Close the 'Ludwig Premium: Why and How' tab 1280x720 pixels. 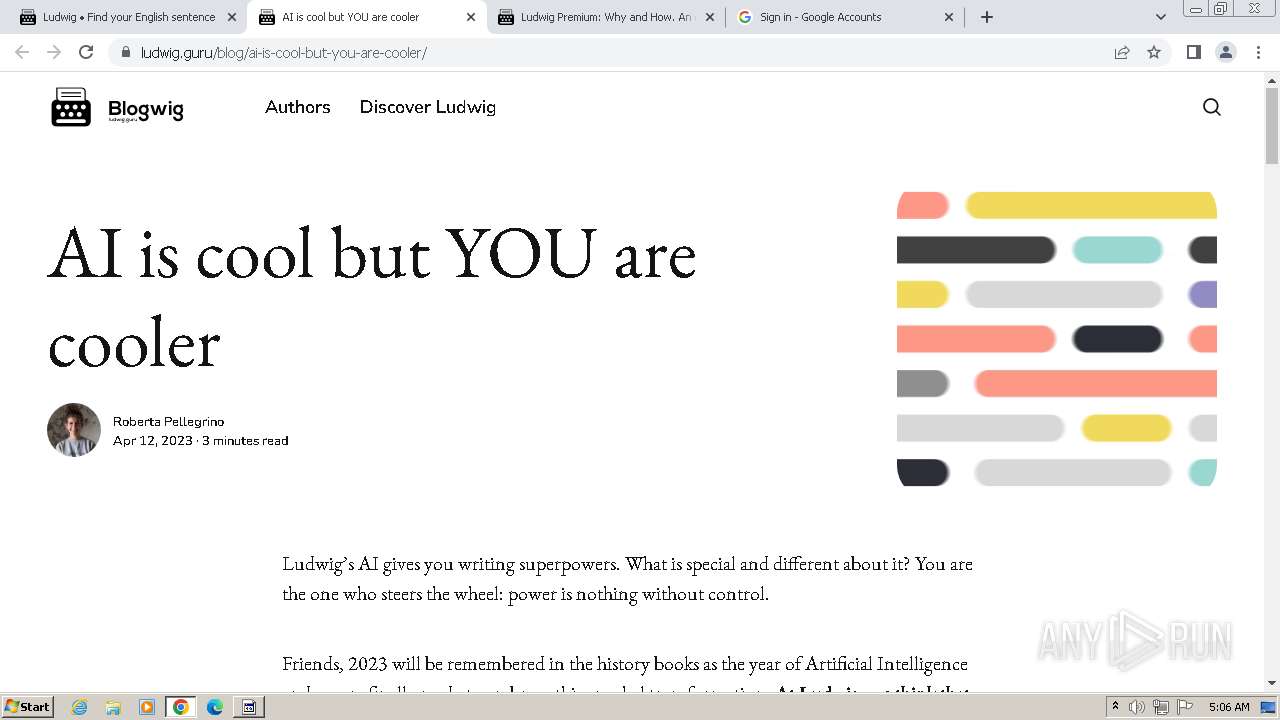(x=710, y=17)
